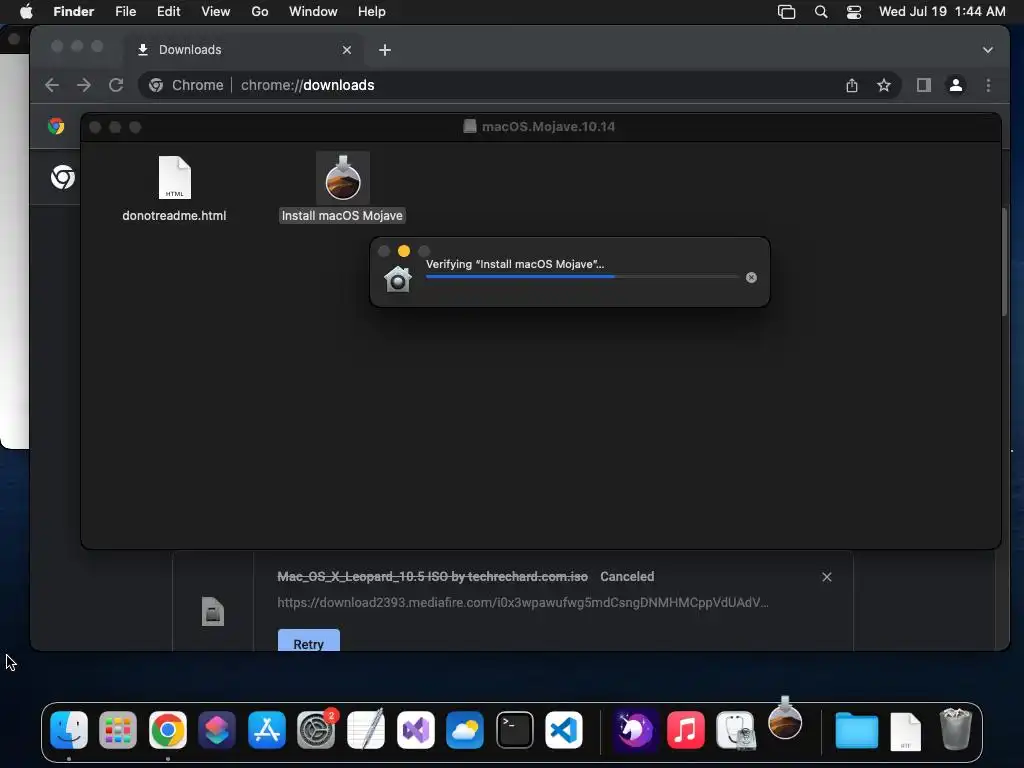Image resolution: width=1024 pixels, height=768 pixels.
Task: Open Finder from the Dock
Action: (x=69, y=729)
